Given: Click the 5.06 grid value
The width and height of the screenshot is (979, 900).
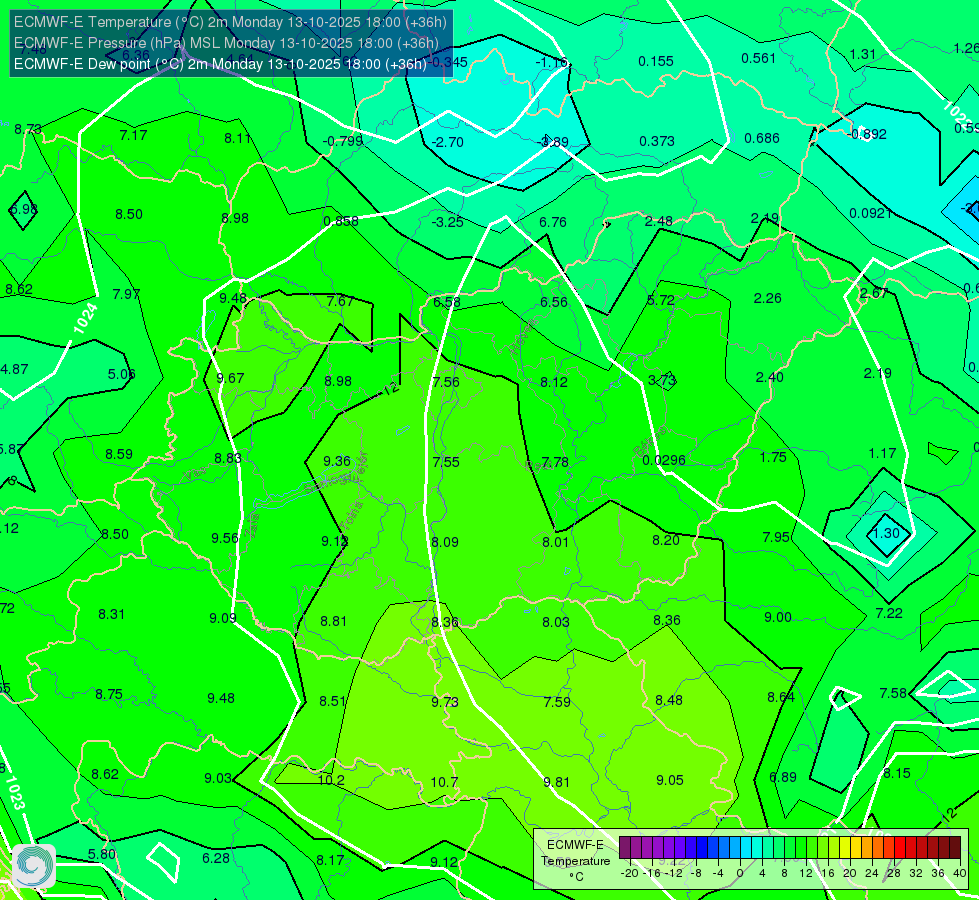Looking at the screenshot, I should point(121,374).
